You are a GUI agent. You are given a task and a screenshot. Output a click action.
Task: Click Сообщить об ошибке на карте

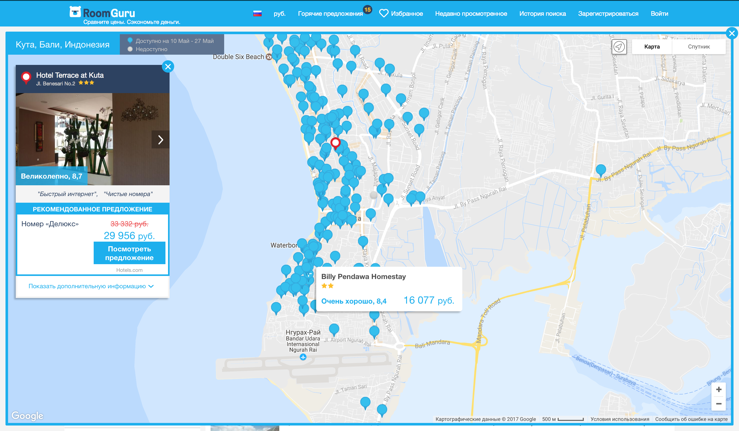tap(691, 419)
